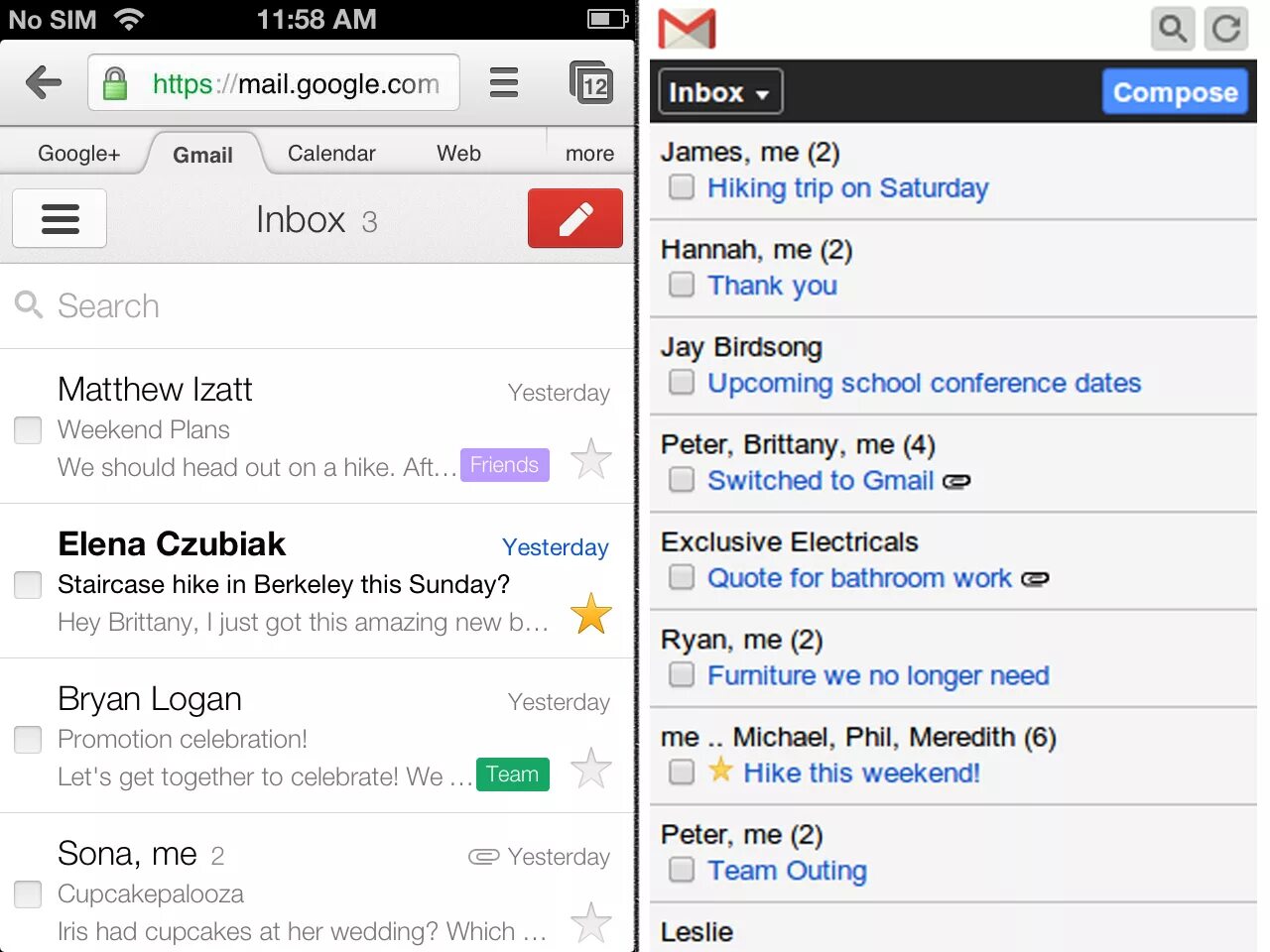Check the Thank you email checkbox
Image resolution: width=1270 pixels, height=952 pixels.
pos(682,284)
